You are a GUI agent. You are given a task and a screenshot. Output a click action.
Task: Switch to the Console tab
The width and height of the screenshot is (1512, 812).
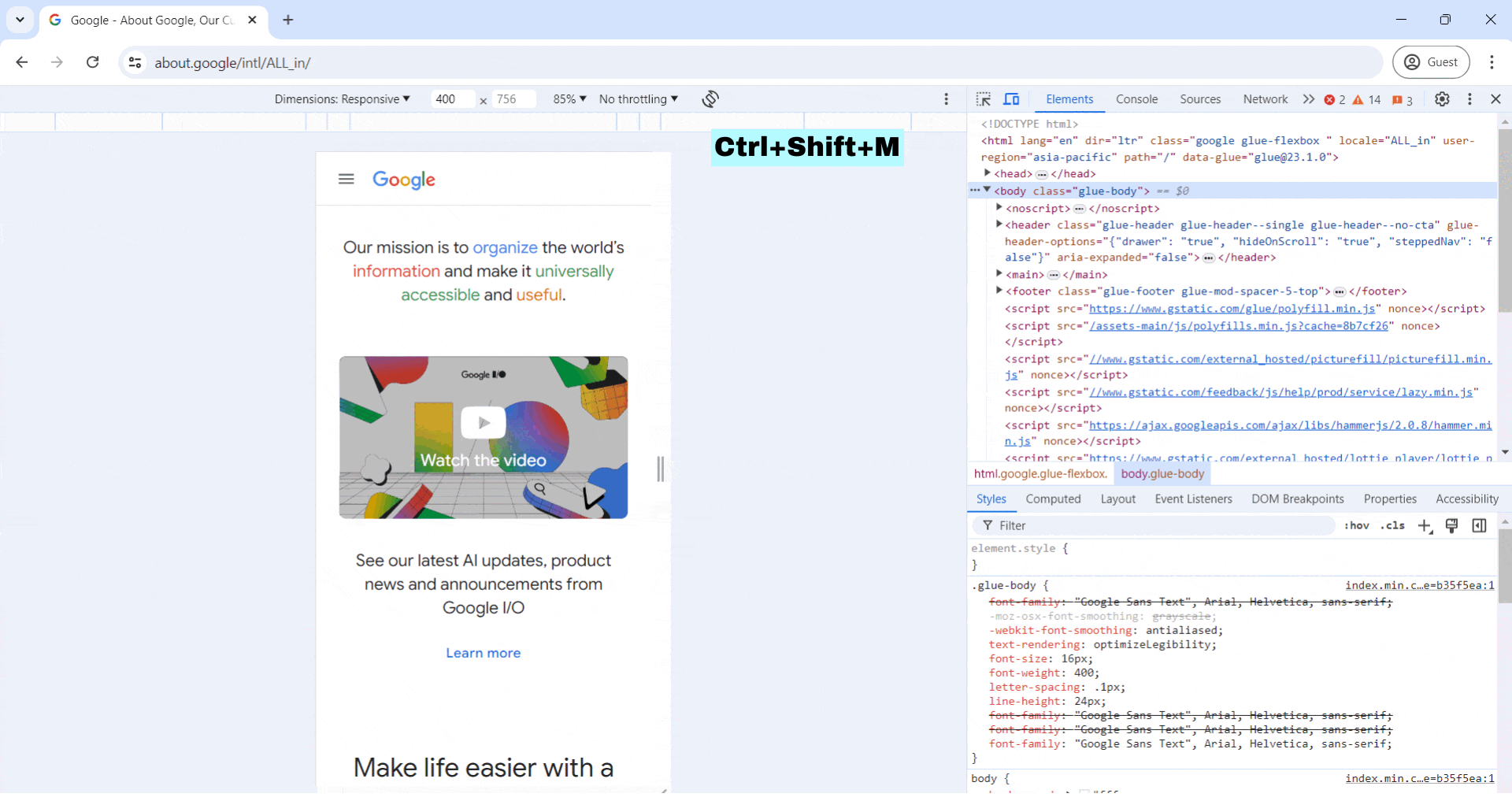(1136, 99)
